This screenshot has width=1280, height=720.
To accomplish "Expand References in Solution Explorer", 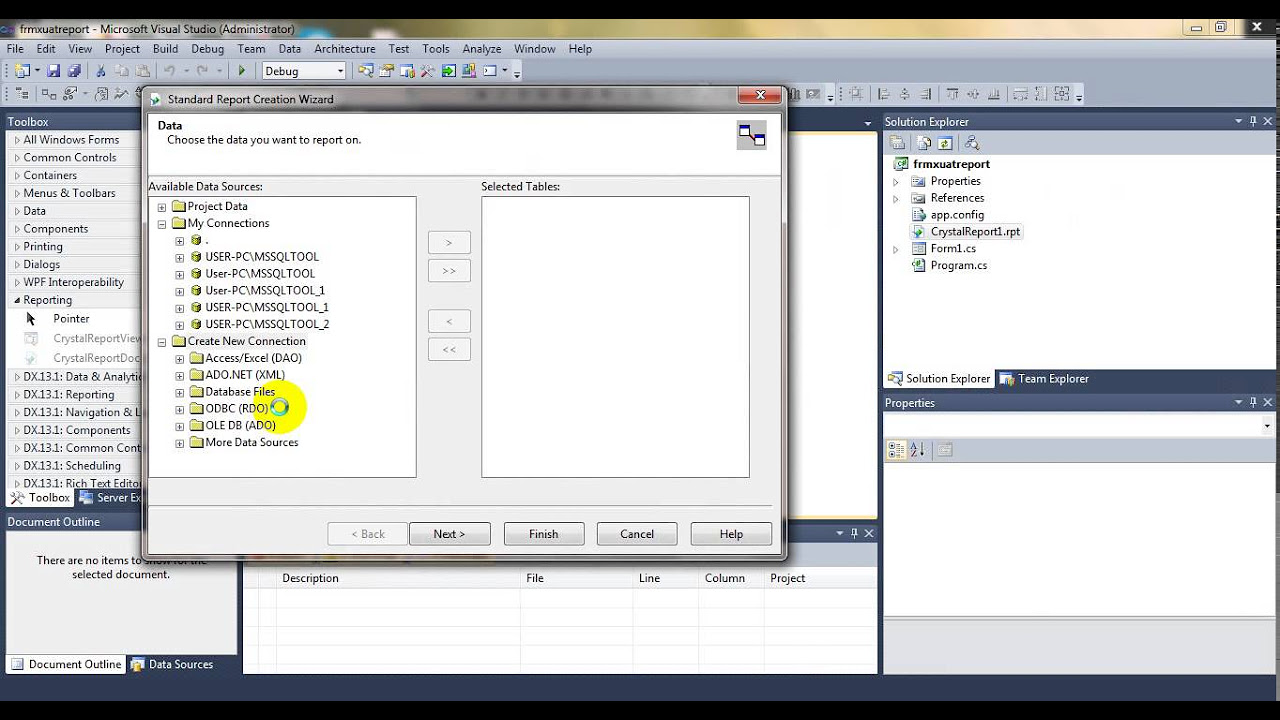I will point(896,198).
